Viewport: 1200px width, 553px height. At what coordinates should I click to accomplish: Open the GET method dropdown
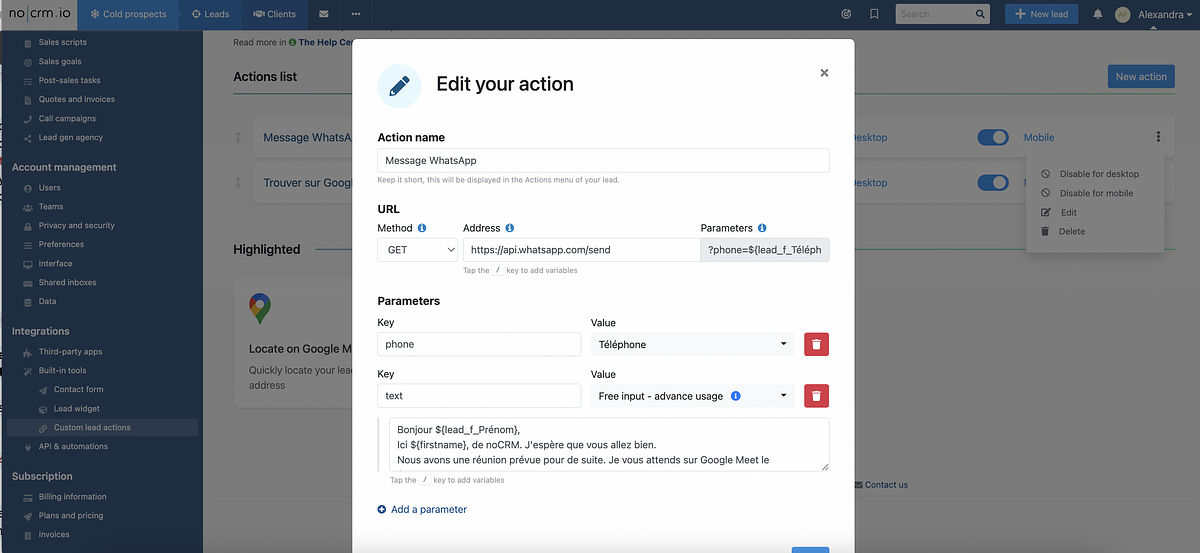point(417,250)
